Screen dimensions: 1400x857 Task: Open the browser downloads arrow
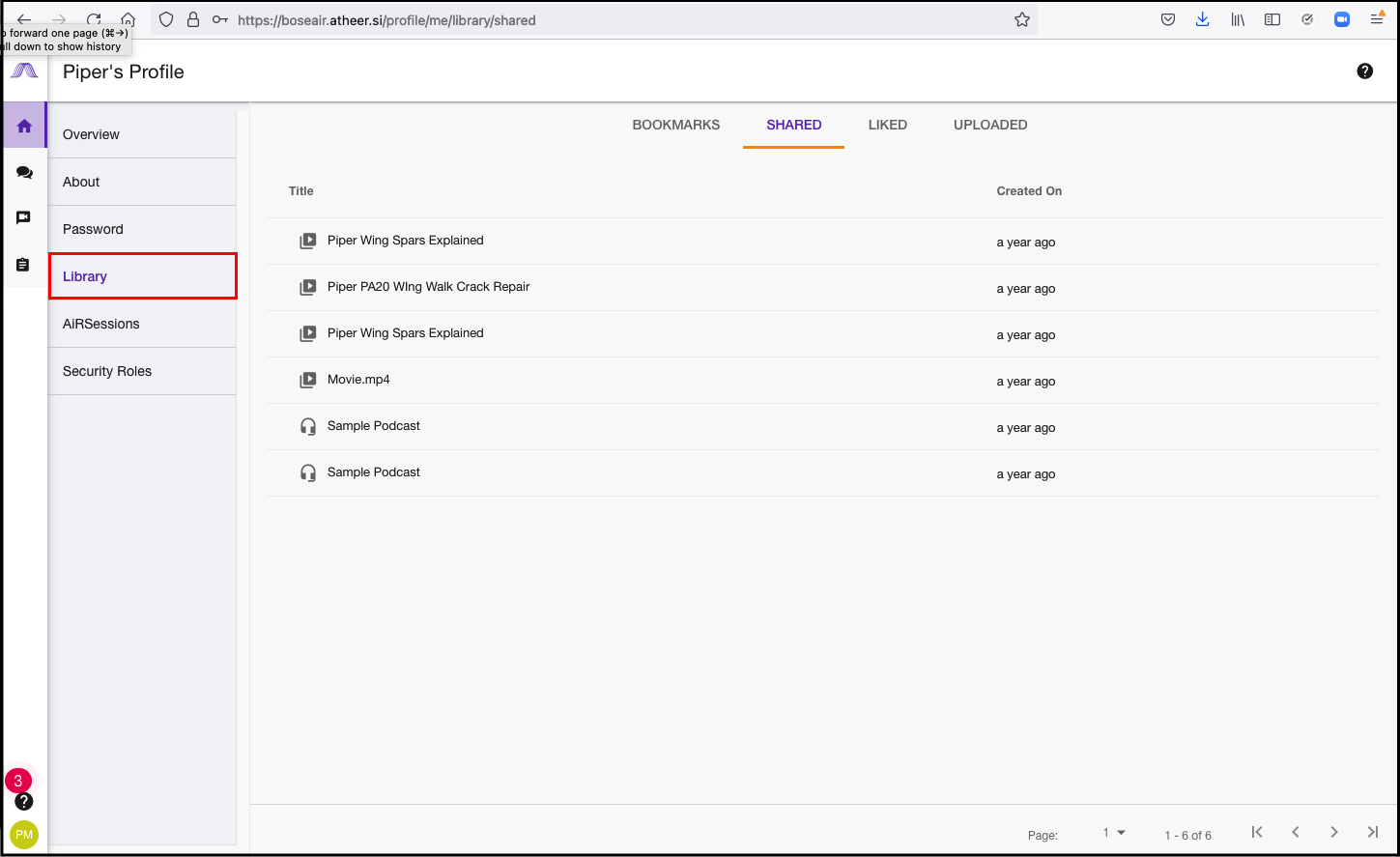tap(1203, 19)
